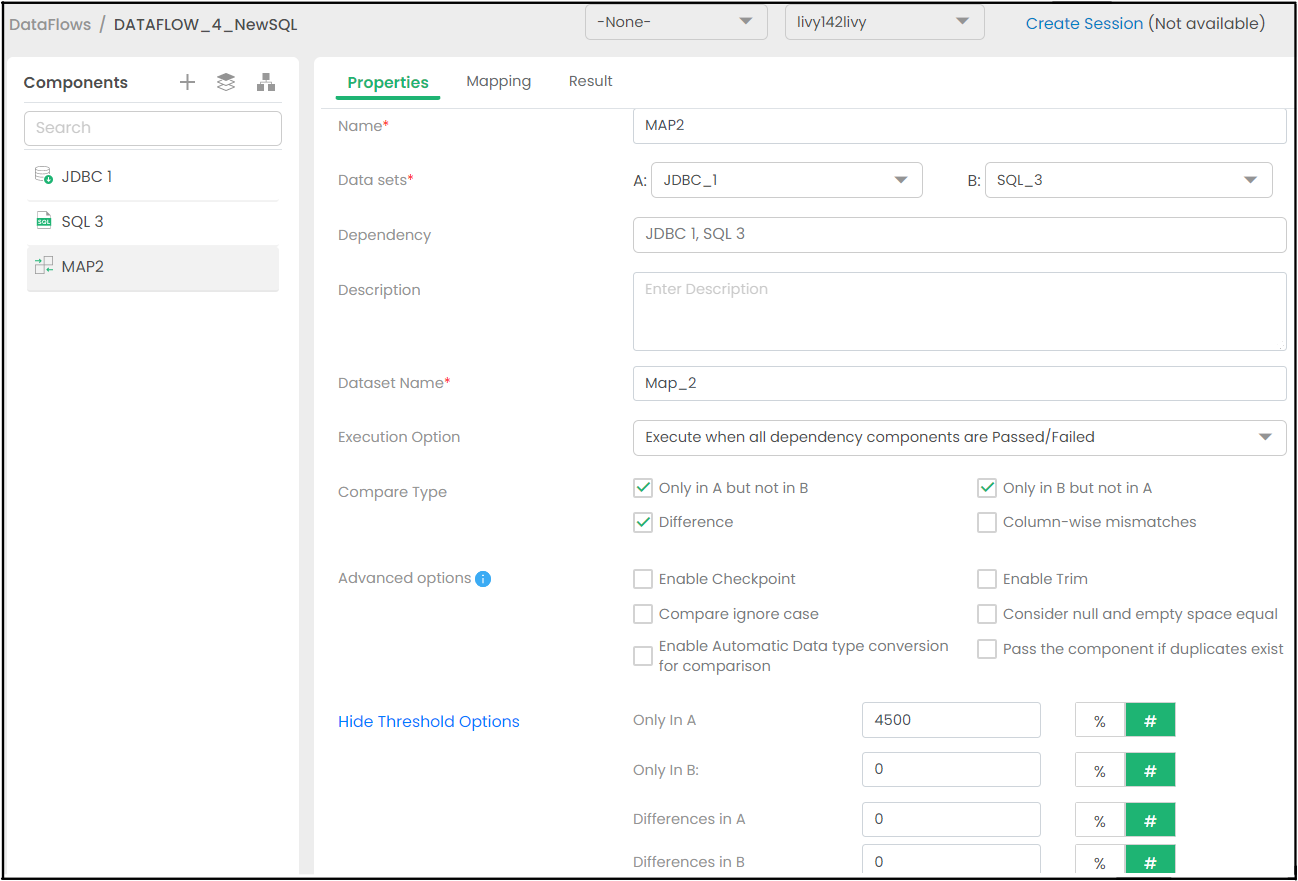Enable the Compare ignore case option
The width and height of the screenshot is (1298, 881).
643,614
